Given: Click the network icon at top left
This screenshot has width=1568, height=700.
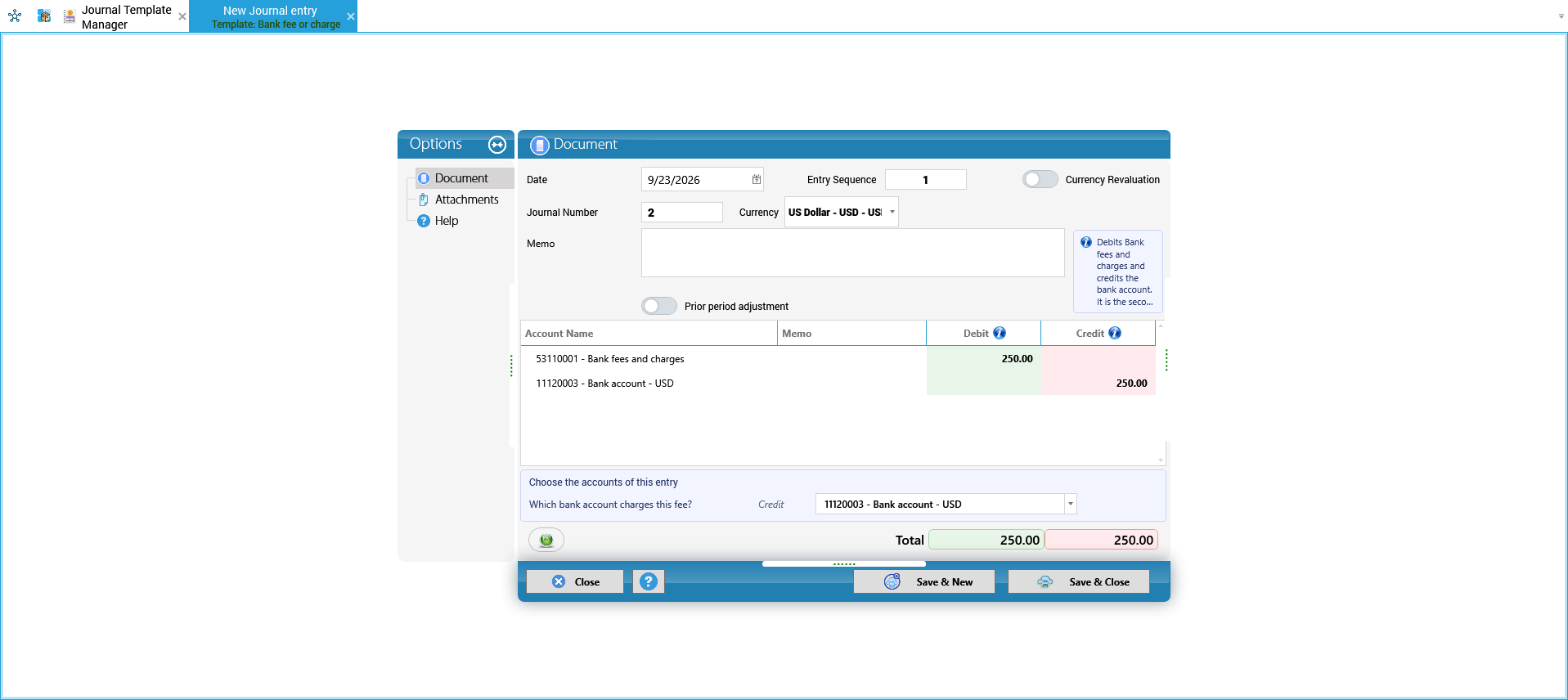Looking at the screenshot, I should pyautogui.click(x=15, y=16).
